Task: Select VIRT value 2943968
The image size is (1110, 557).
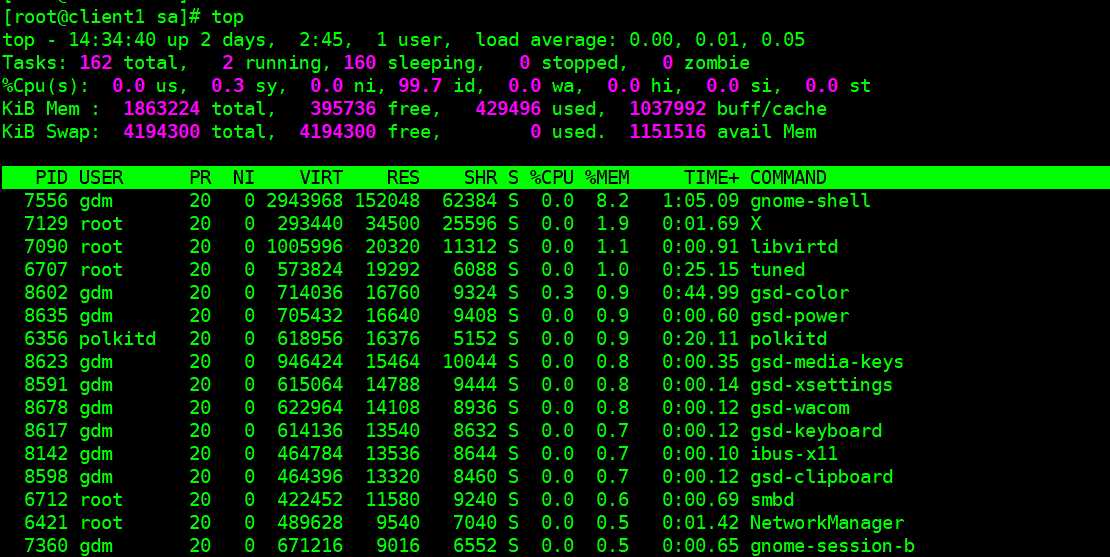Action: click(x=304, y=201)
